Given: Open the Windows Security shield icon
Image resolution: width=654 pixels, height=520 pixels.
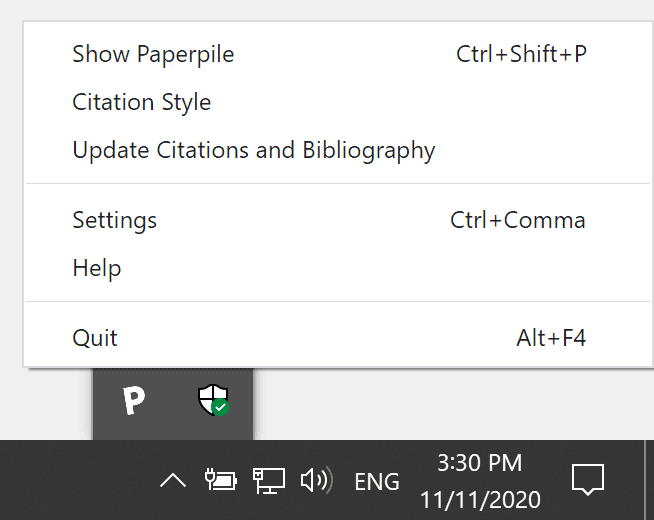Looking at the screenshot, I should click(x=212, y=401).
